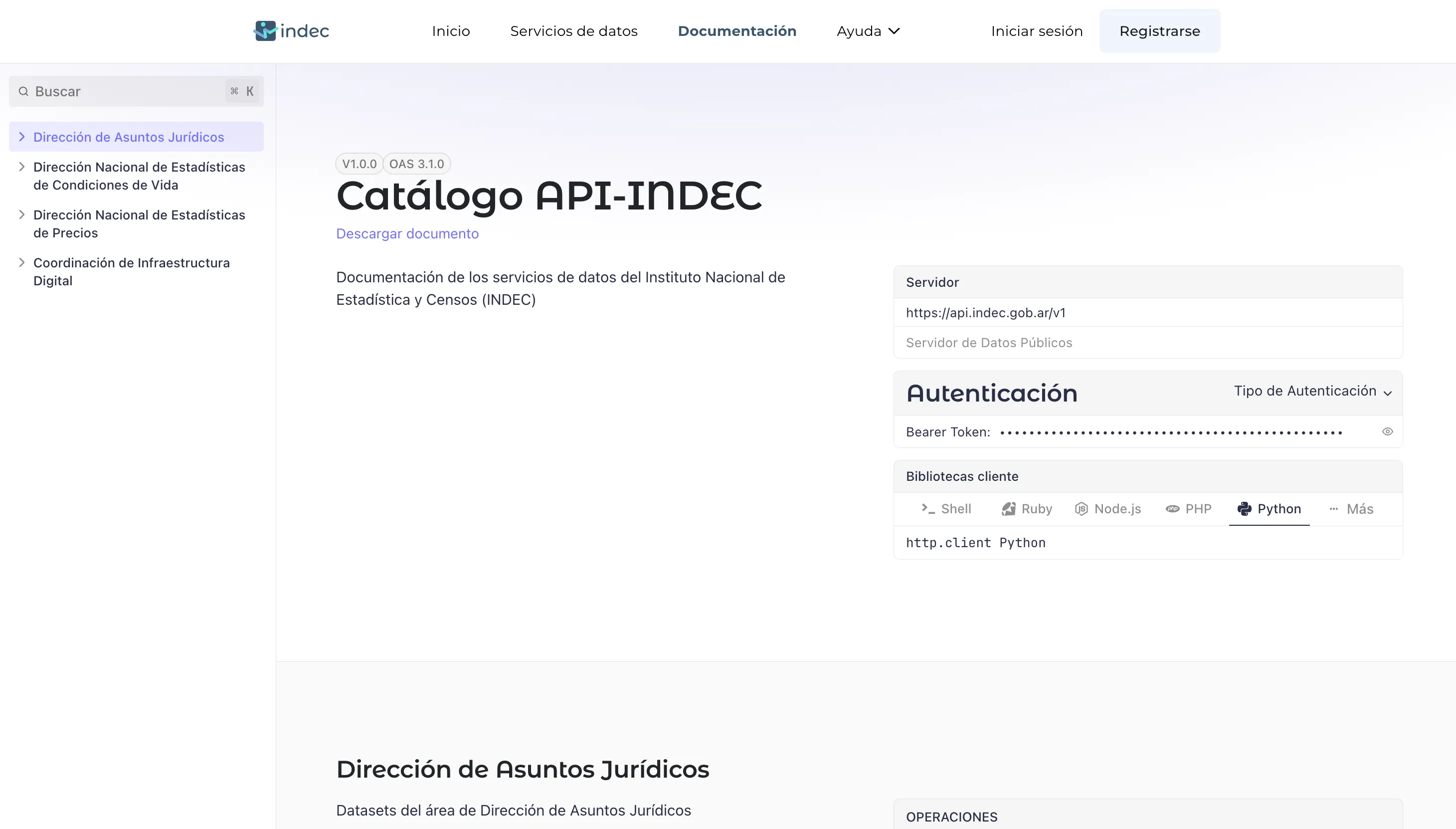
Task: Expand Estadísticas de Condiciones de Vida chevron
Action: (21, 166)
